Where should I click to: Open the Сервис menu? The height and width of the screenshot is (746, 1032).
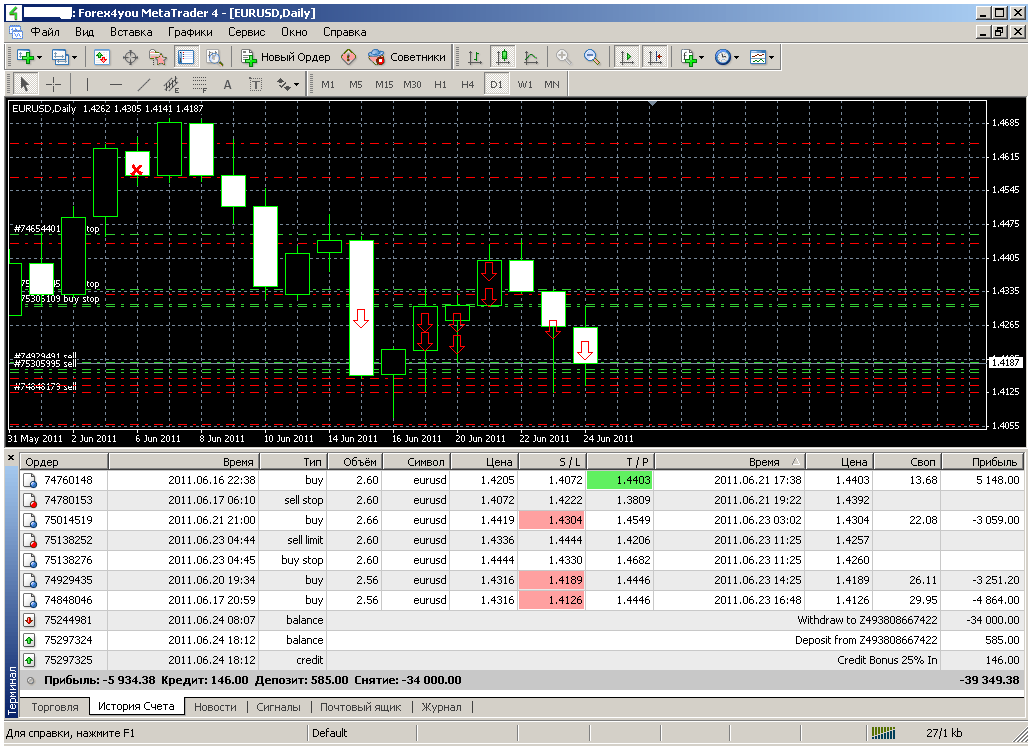pos(247,31)
